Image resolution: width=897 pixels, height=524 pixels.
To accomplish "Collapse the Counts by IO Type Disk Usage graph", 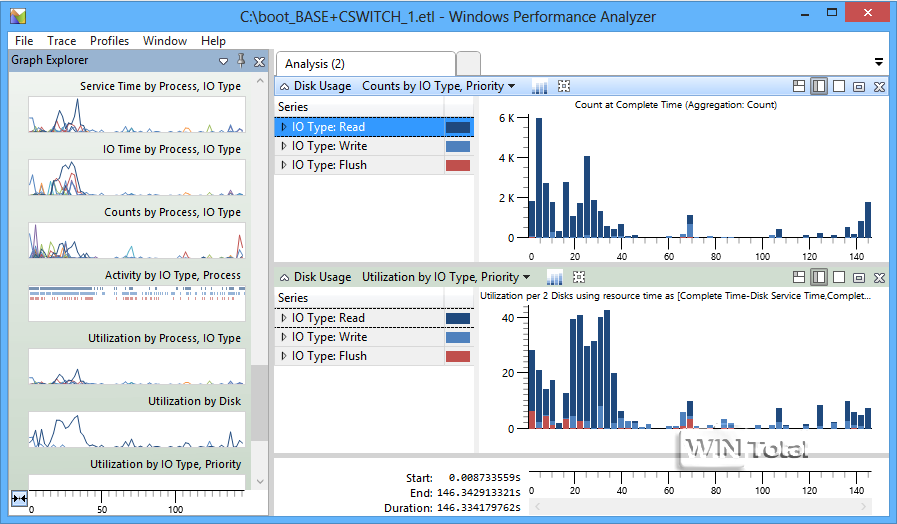I will [x=284, y=86].
